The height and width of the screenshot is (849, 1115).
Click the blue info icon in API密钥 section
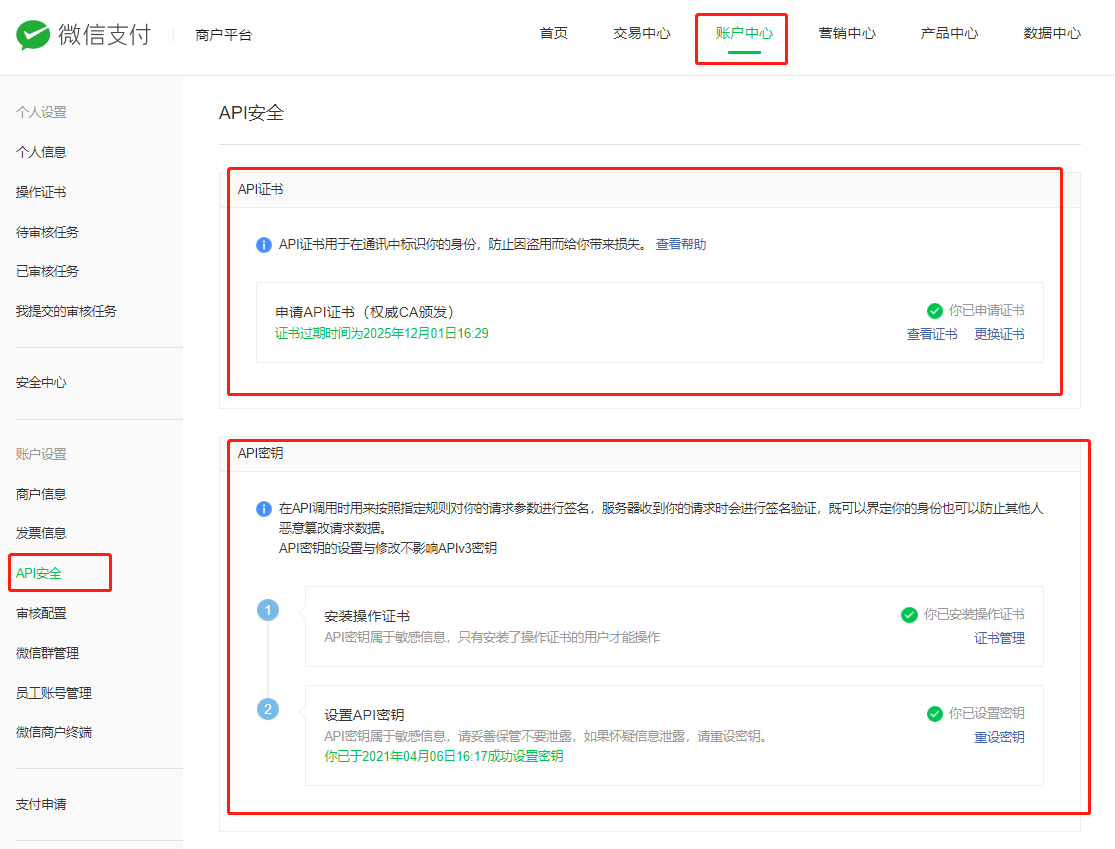tap(264, 509)
